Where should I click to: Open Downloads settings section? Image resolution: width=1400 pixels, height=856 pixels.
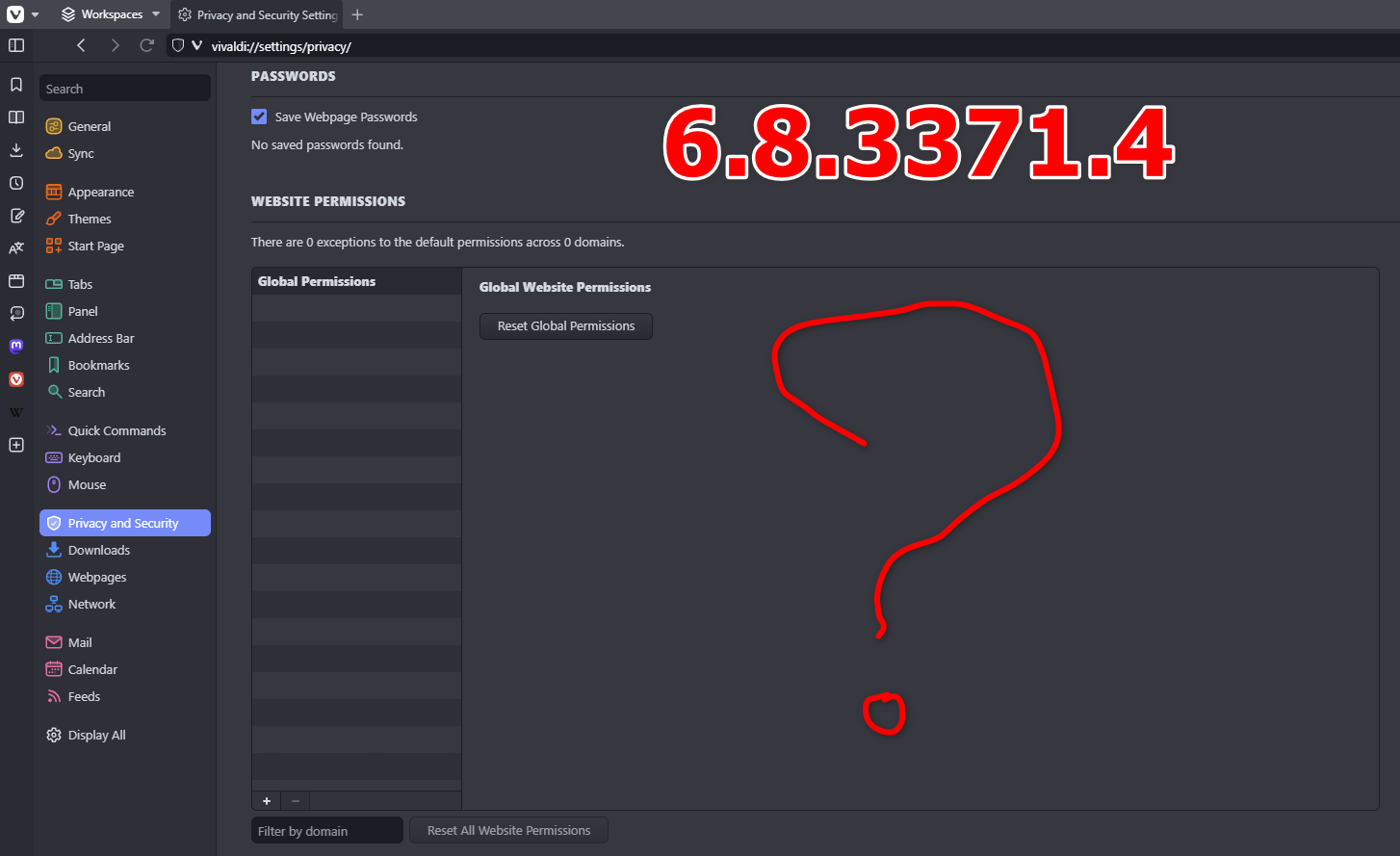[125, 550]
